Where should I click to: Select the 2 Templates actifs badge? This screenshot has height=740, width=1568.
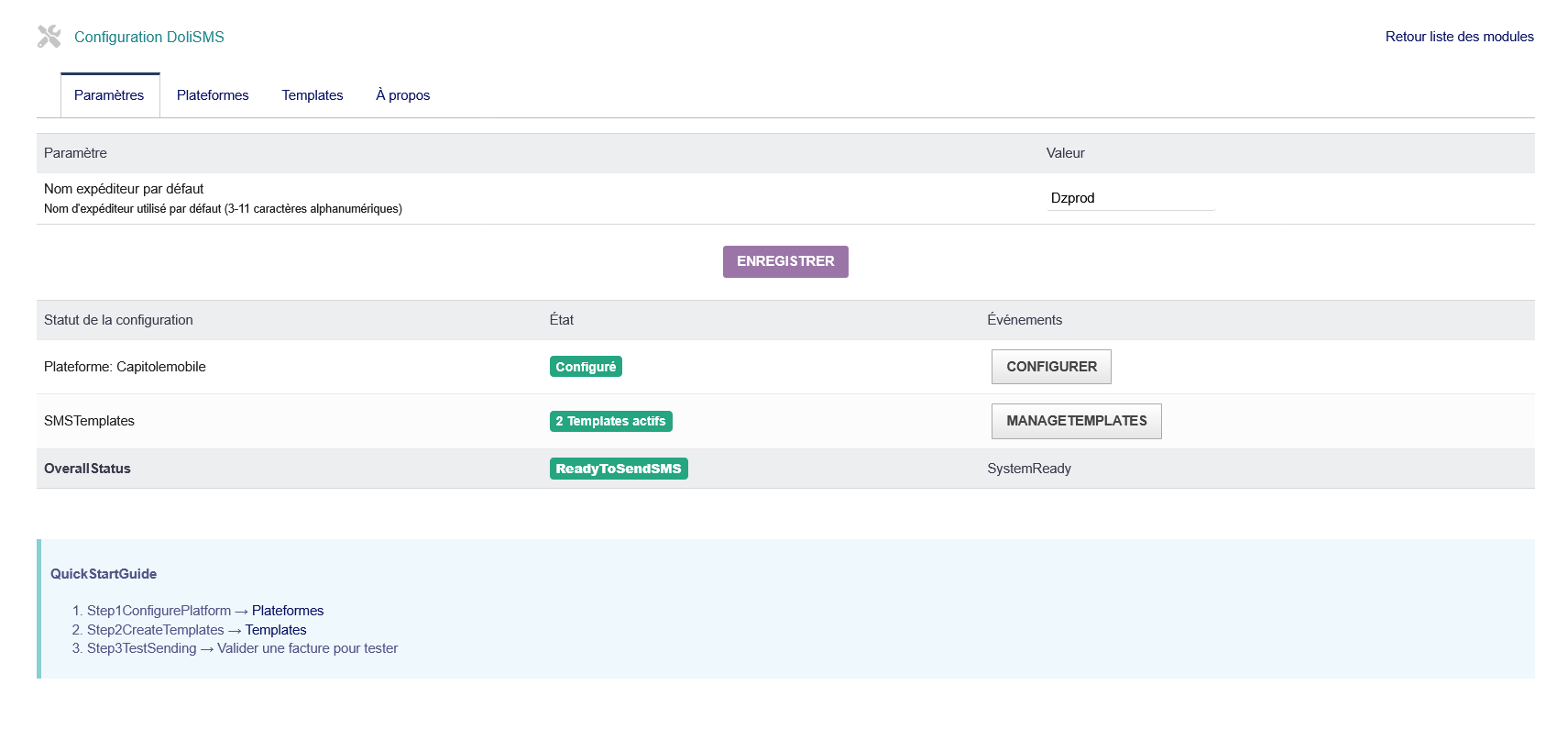click(610, 421)
